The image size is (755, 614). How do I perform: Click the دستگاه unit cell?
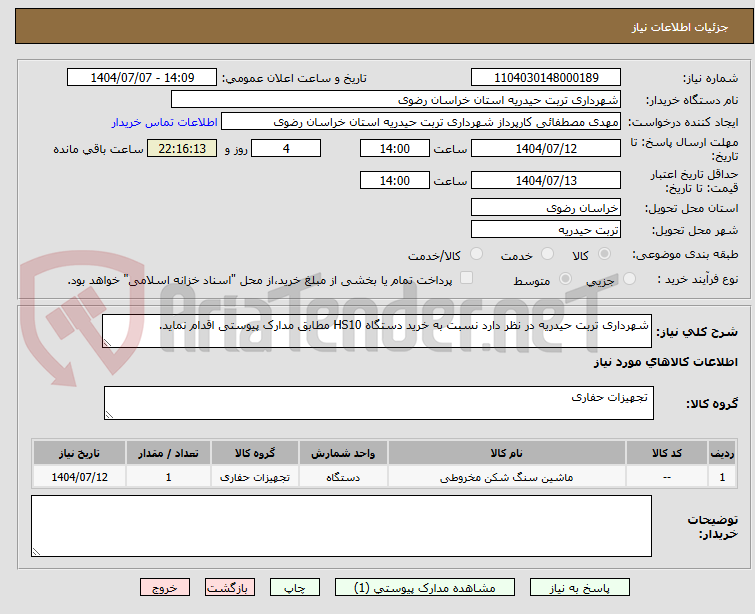343,477
